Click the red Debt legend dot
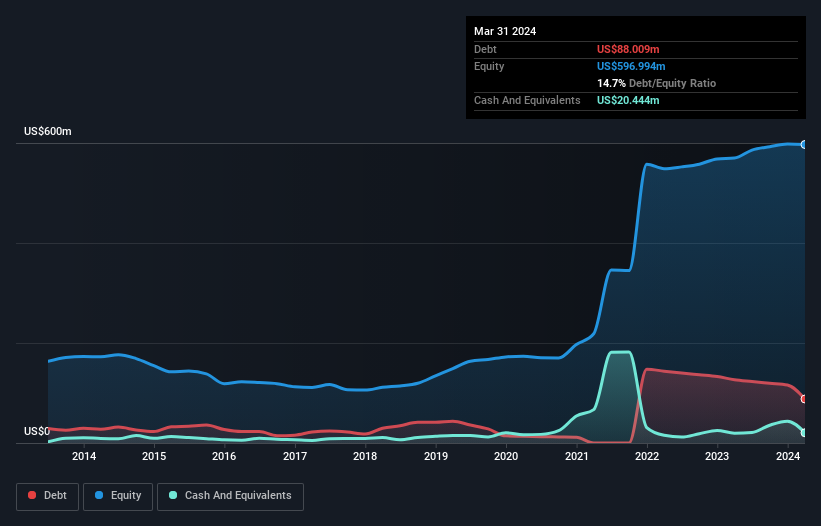Viewport: 821px width, 526px height. (32, 495)
